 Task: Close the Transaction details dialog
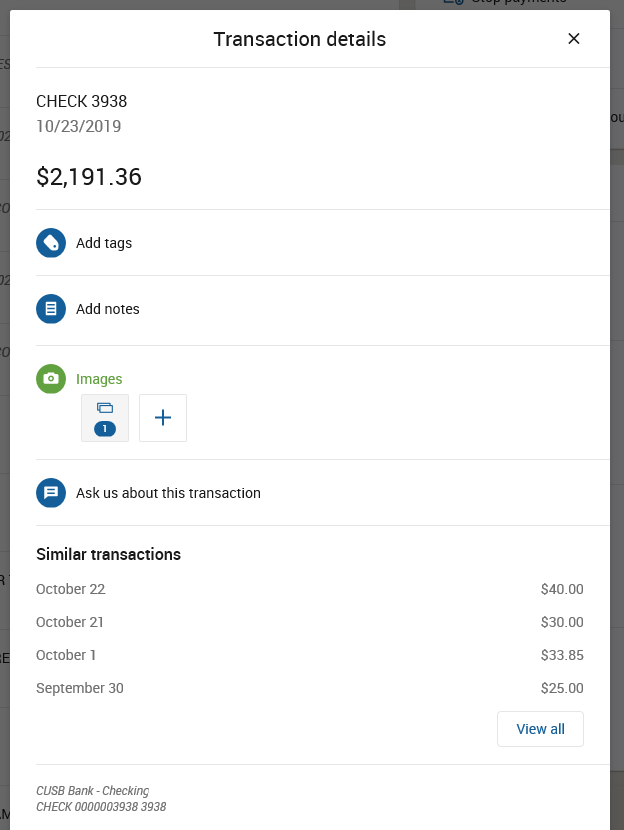(574, 39)
